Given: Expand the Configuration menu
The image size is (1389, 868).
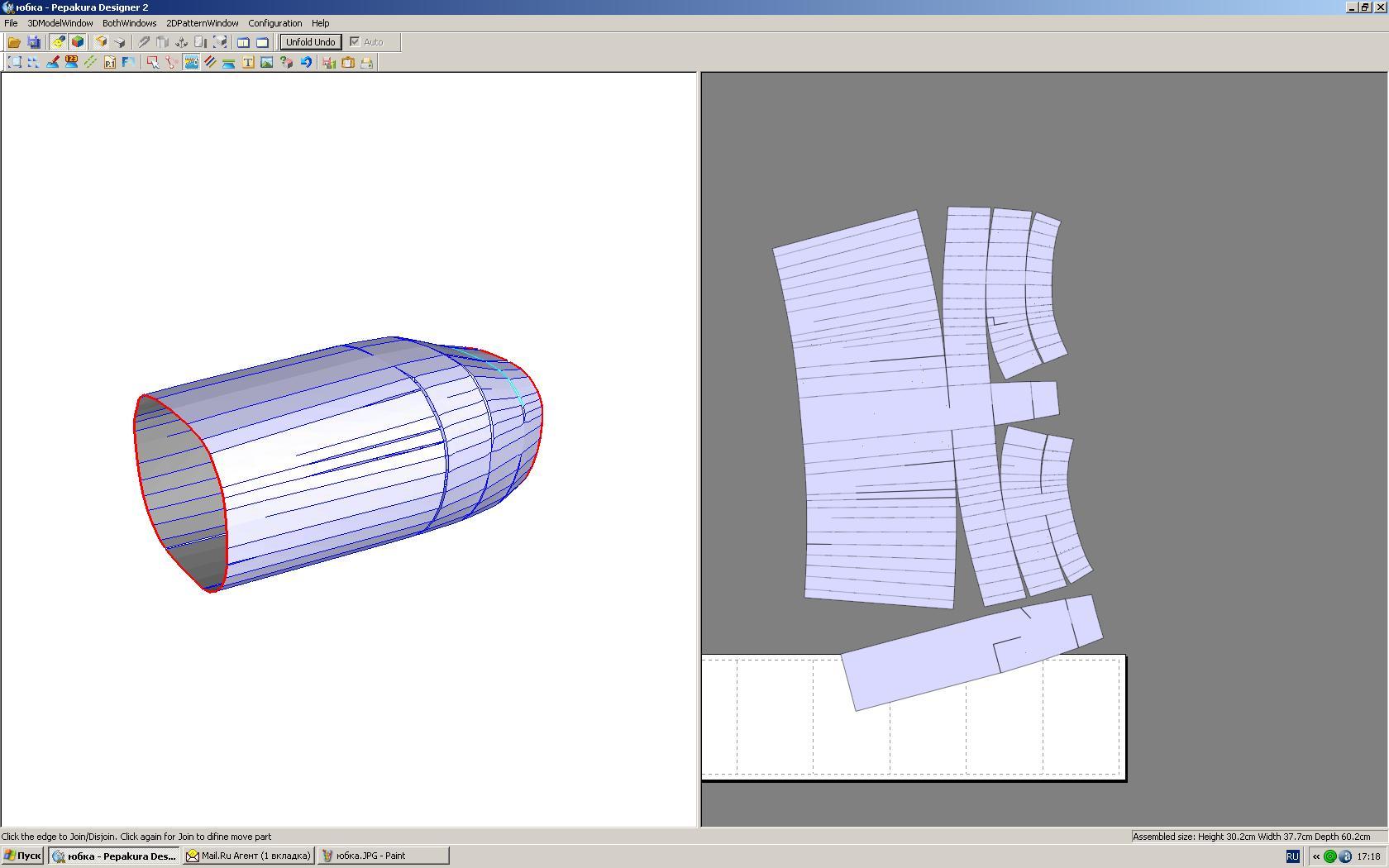Looking at the screenshot, I should 274,23.
